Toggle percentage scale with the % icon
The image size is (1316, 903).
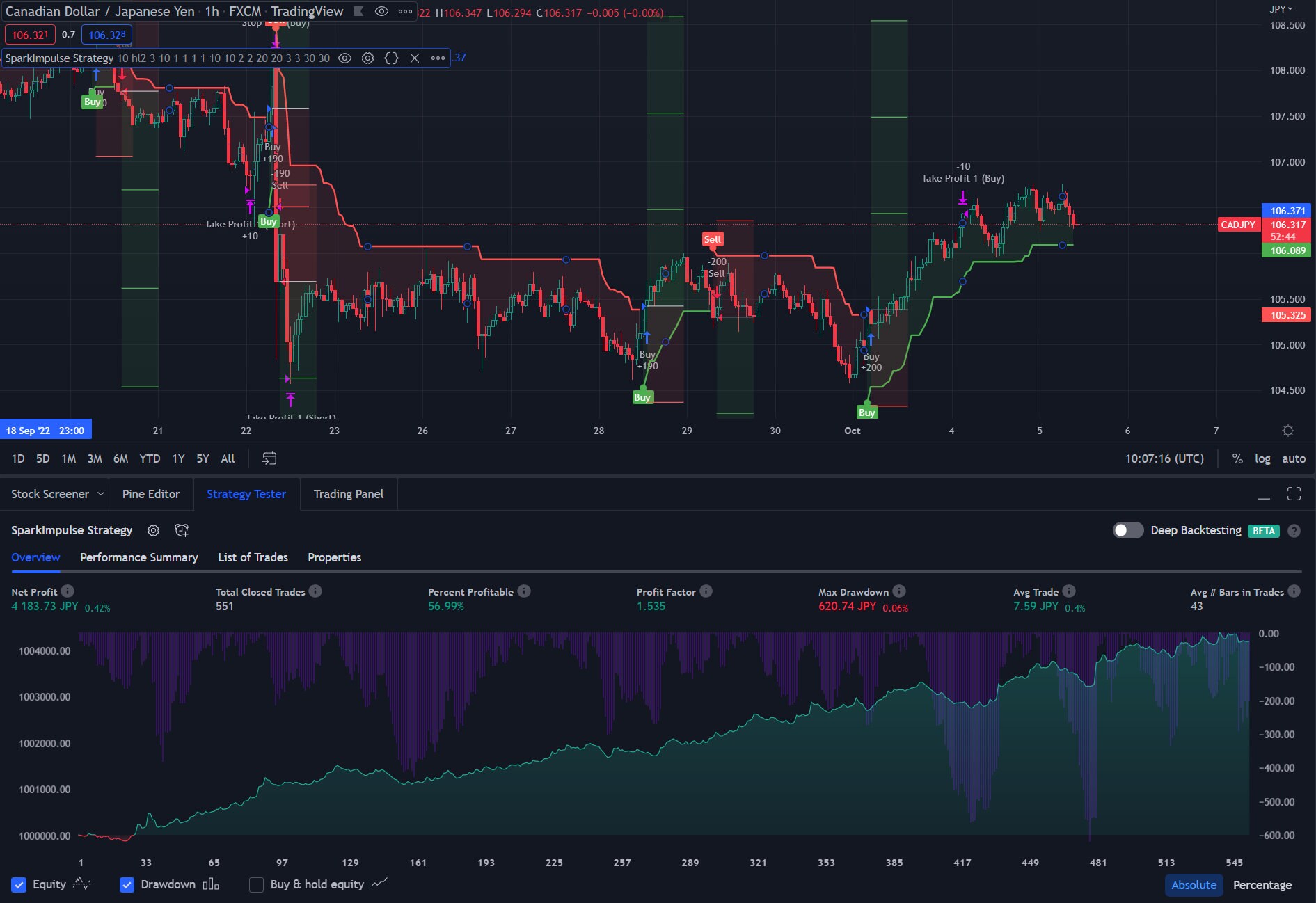[1237, 458]
